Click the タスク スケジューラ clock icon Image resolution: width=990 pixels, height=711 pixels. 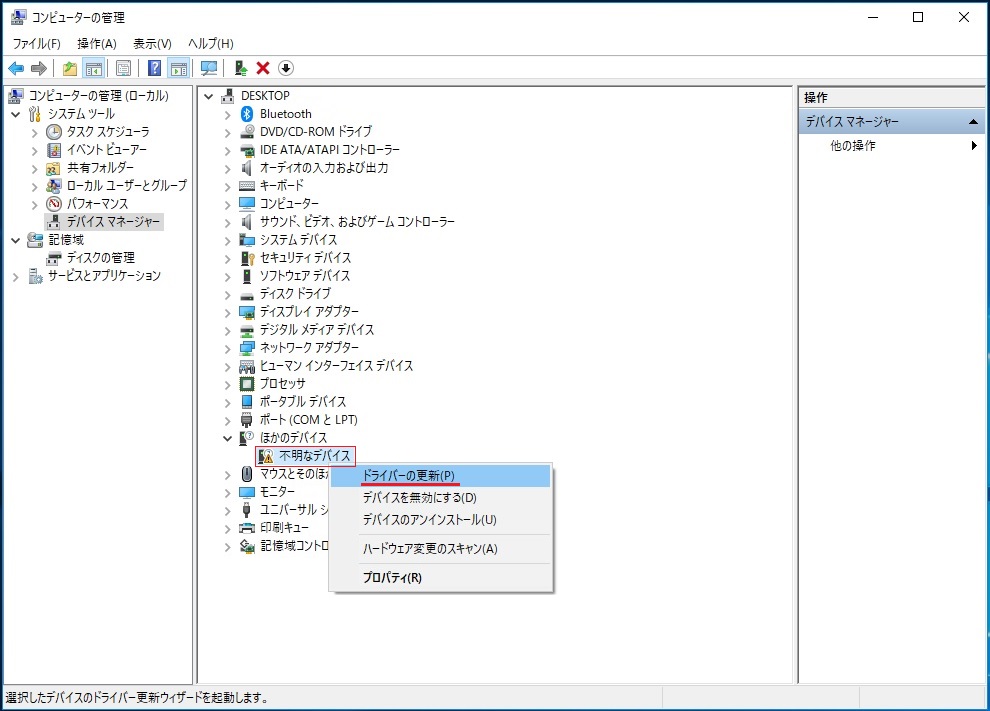click(x=54, y=132)
